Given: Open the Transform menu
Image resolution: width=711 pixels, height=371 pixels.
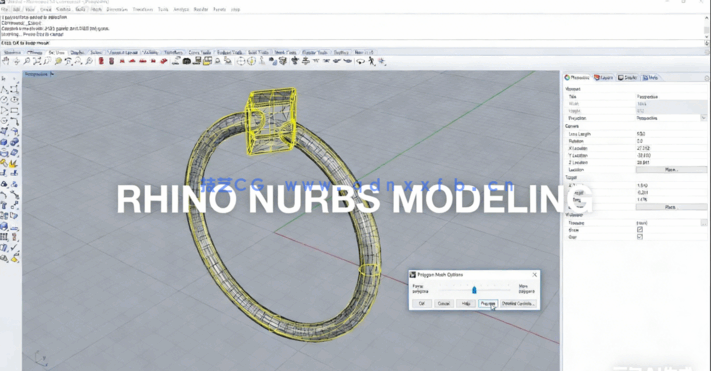Looking at the screenshot, I should tap(142, 9).
